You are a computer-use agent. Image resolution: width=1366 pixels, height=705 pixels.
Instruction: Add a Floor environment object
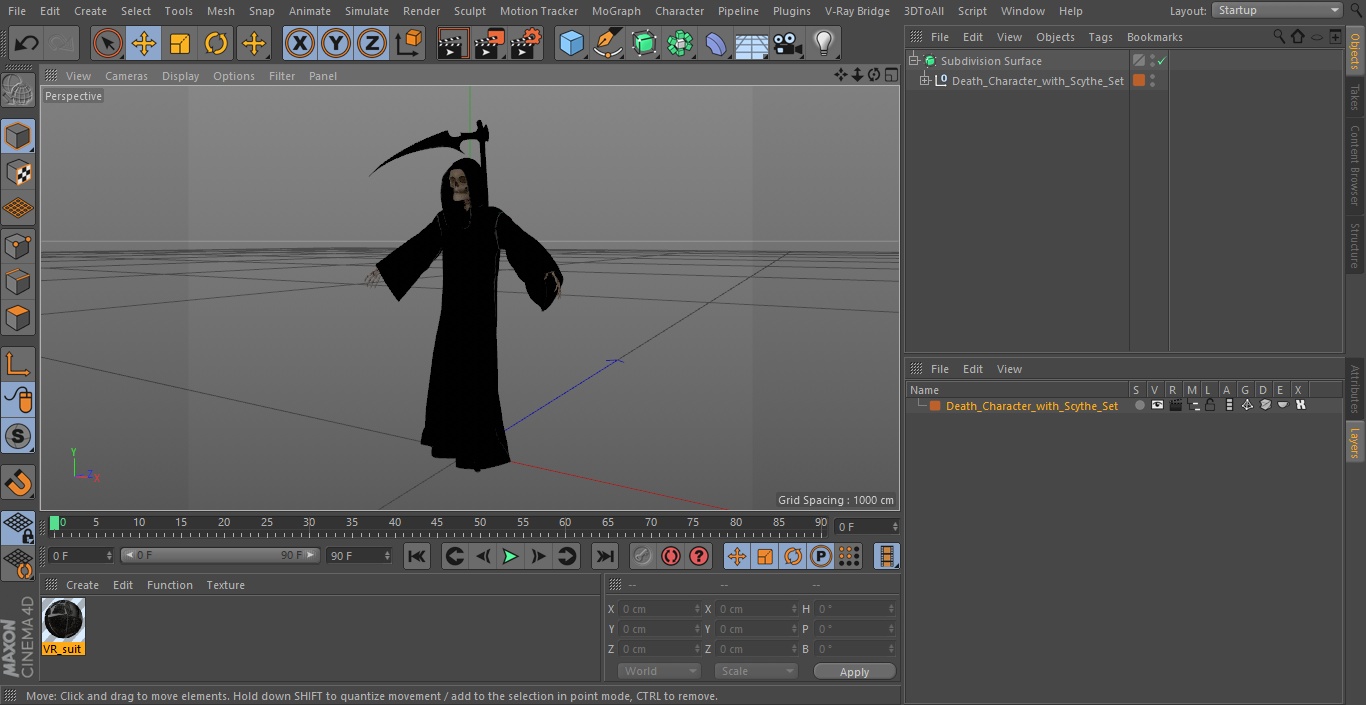click(x=752, y=44)
